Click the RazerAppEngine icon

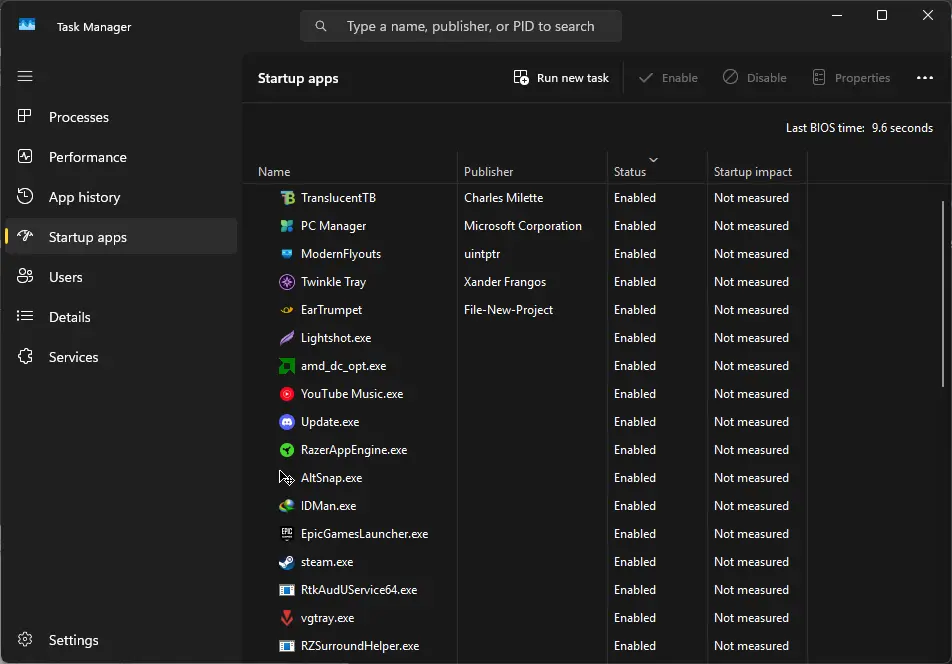tap(287, 450)
